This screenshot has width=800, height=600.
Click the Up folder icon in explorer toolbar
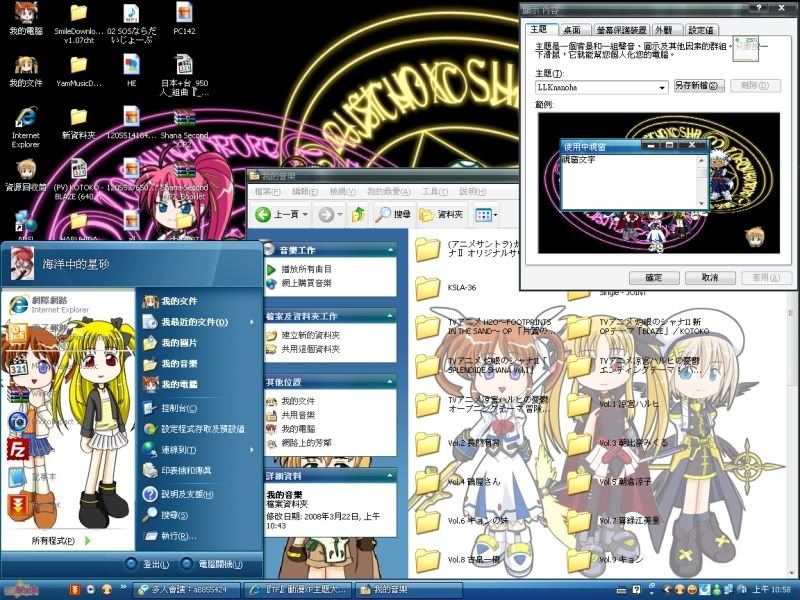[359, 215]
